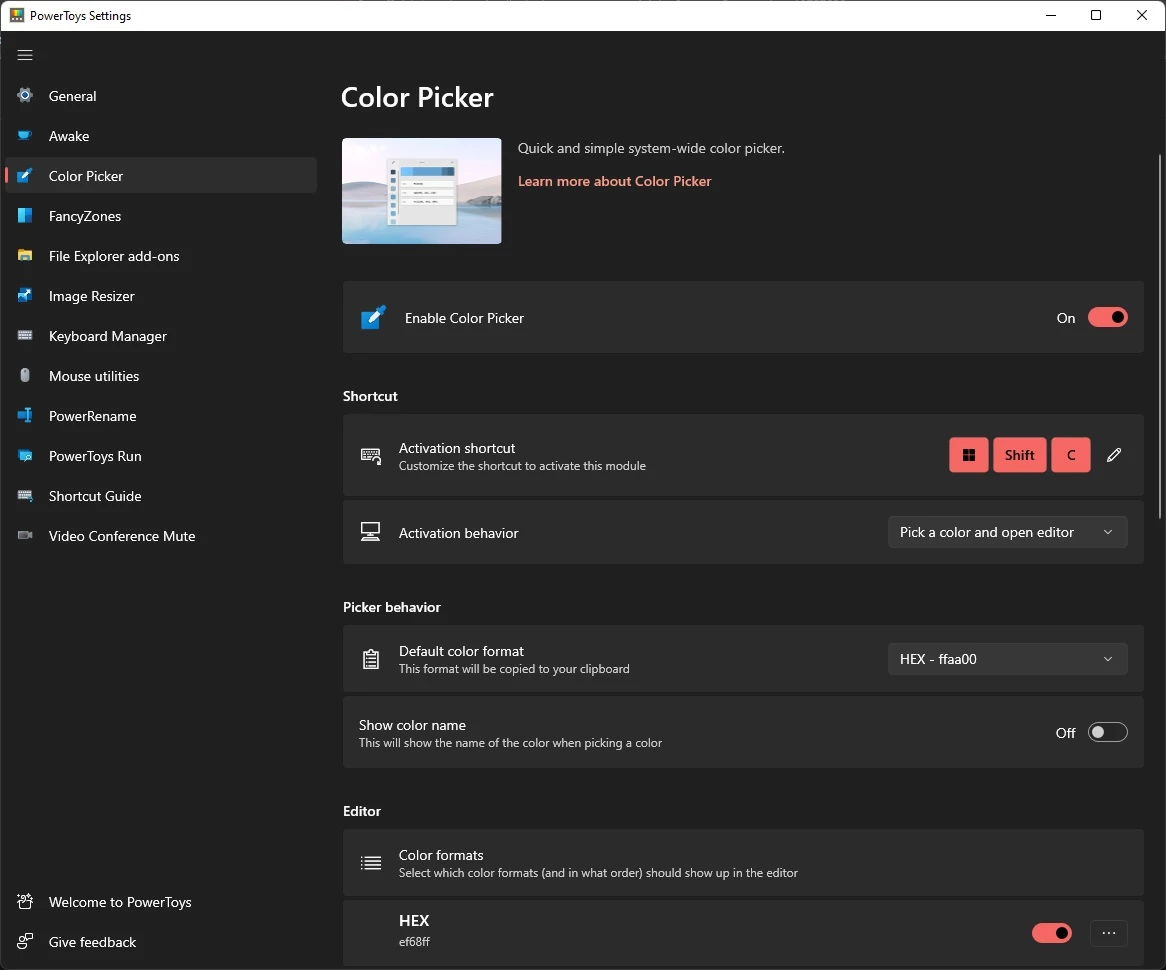The image size is (1166, 970).
Task: Click the Give feedback icon
Action: click(25, 942)
